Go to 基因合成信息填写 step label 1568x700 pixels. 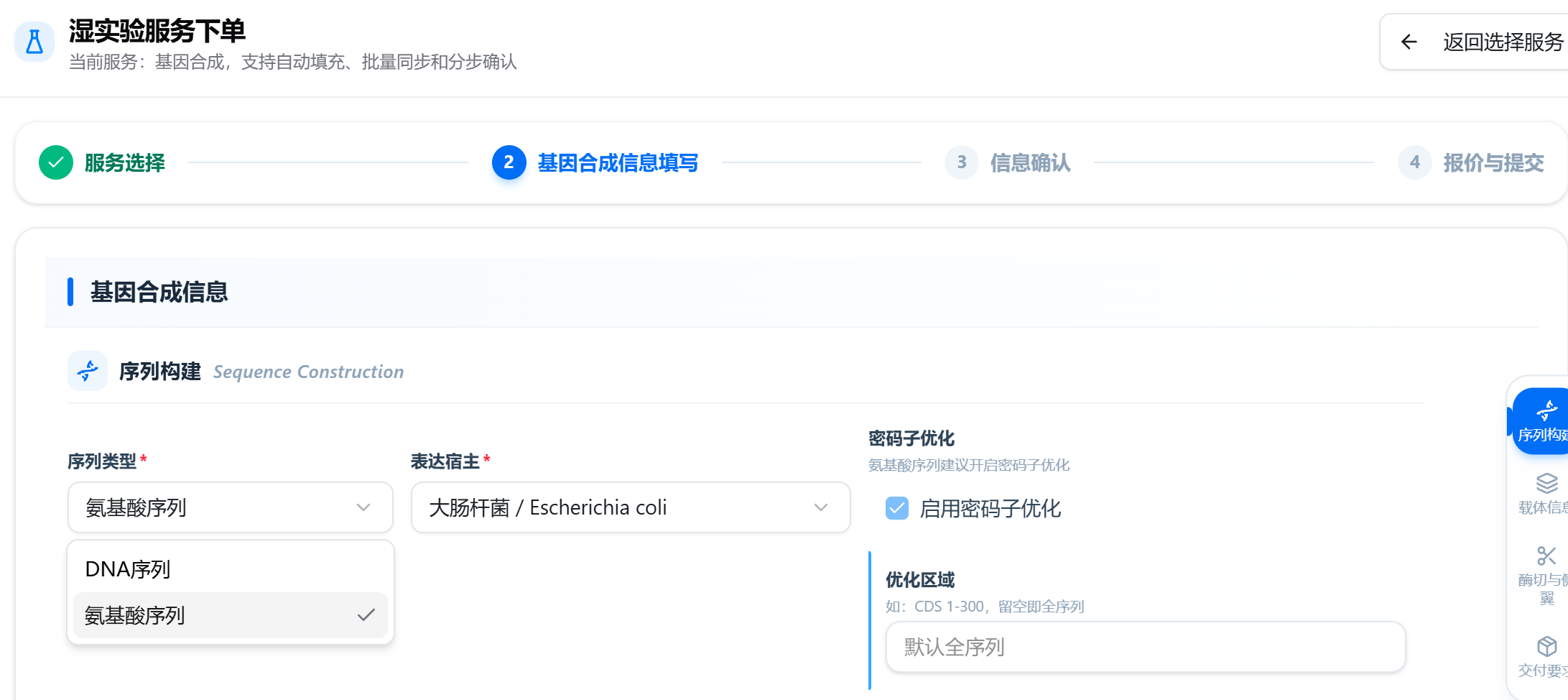[x=618, y=163]
